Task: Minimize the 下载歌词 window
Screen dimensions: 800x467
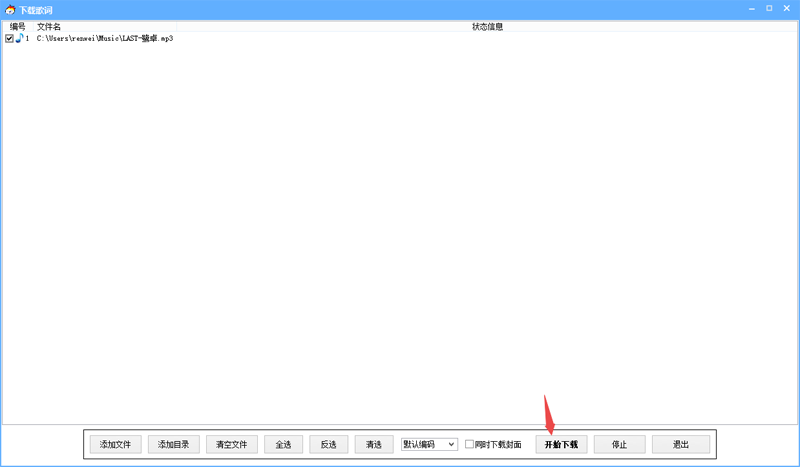Action: pos(752,9)
